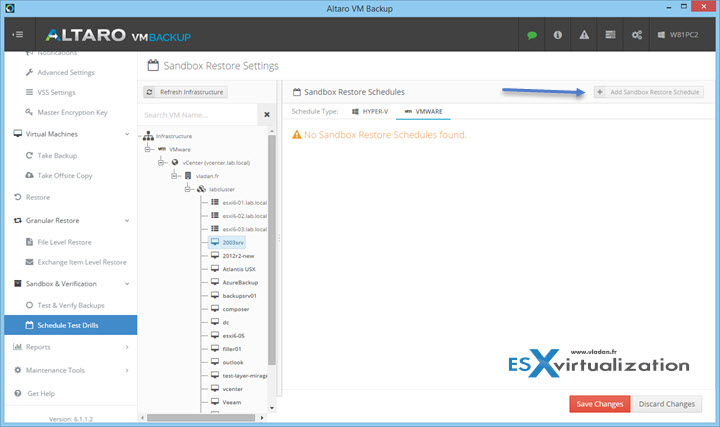Collapse the Infrastructure tree root

[141, 136]
